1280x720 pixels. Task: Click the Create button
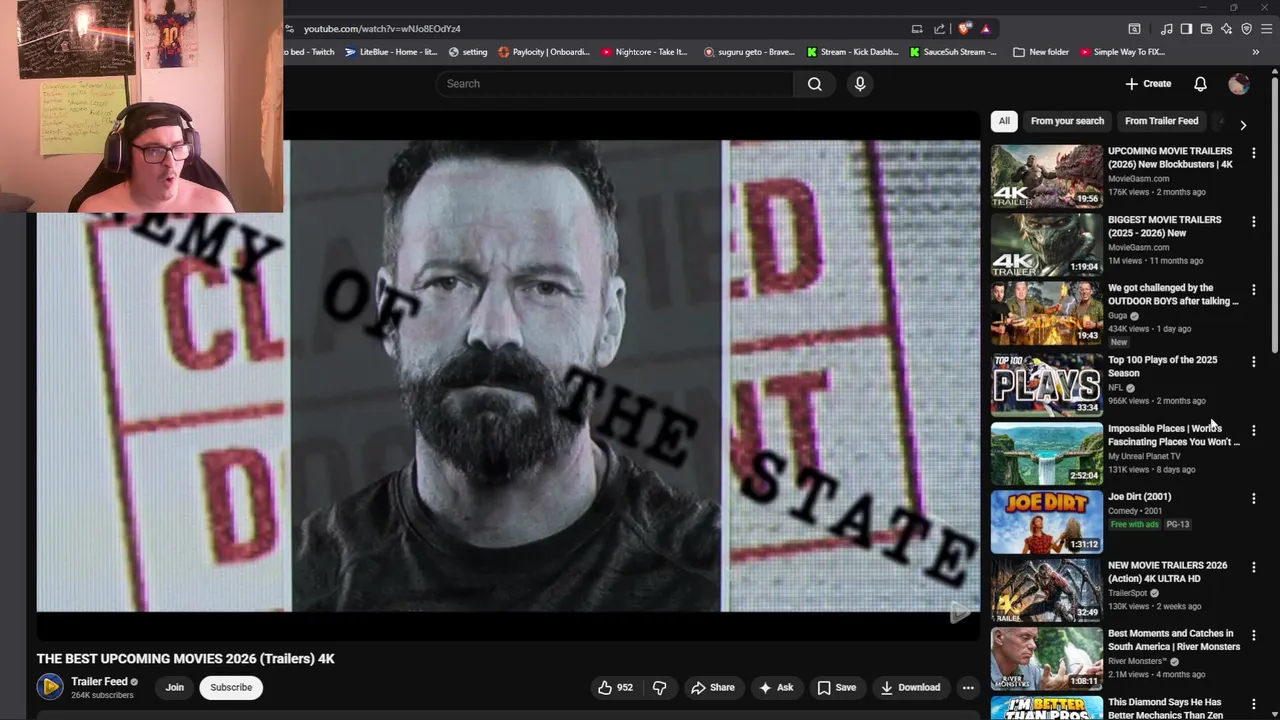pos(1148,84)
